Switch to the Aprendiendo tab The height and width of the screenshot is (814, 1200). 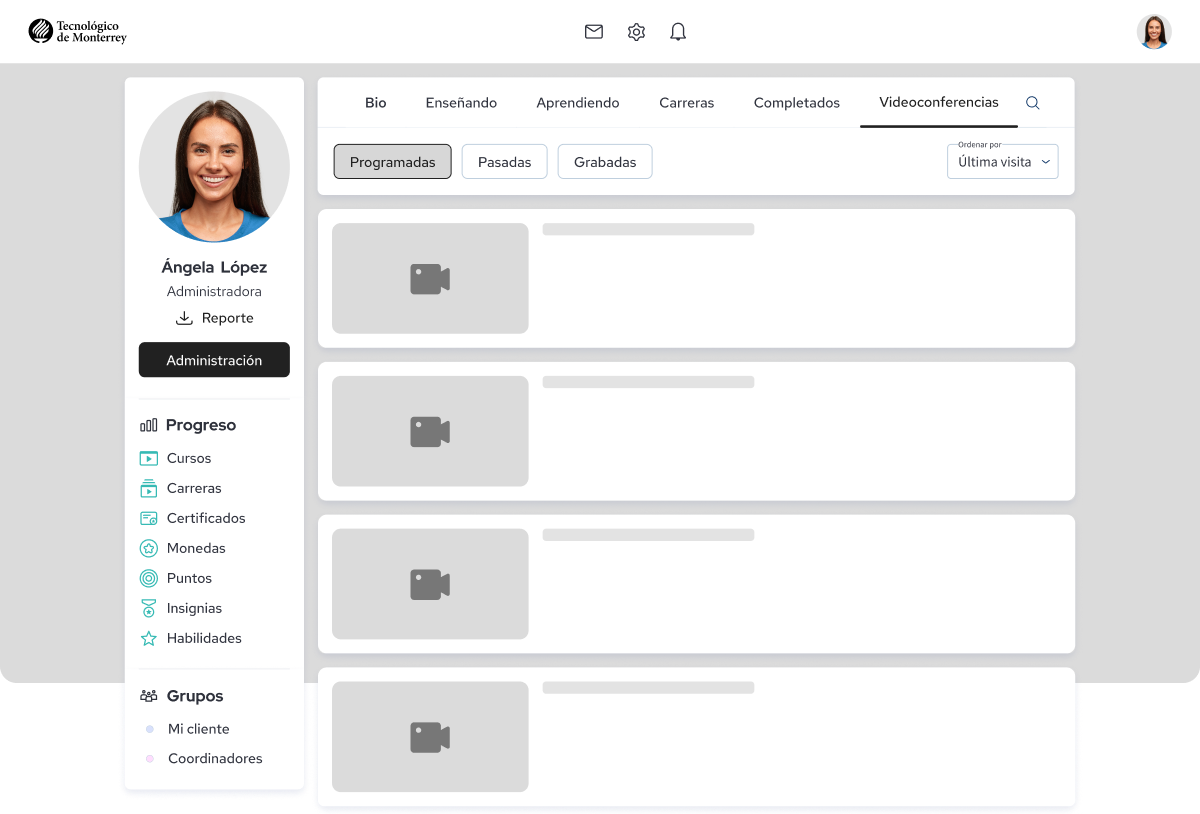tap(578, 103)
